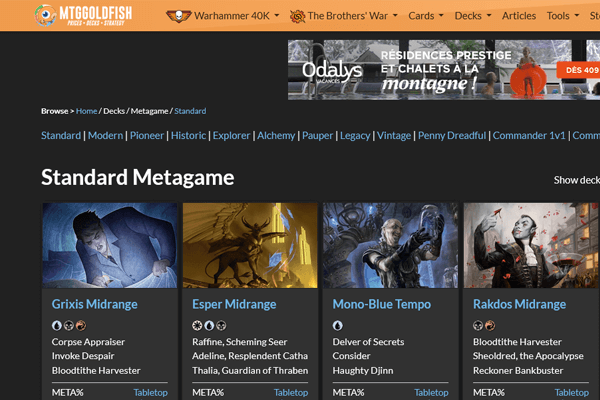Click 'Consider' card name

(x=351, y=356)
